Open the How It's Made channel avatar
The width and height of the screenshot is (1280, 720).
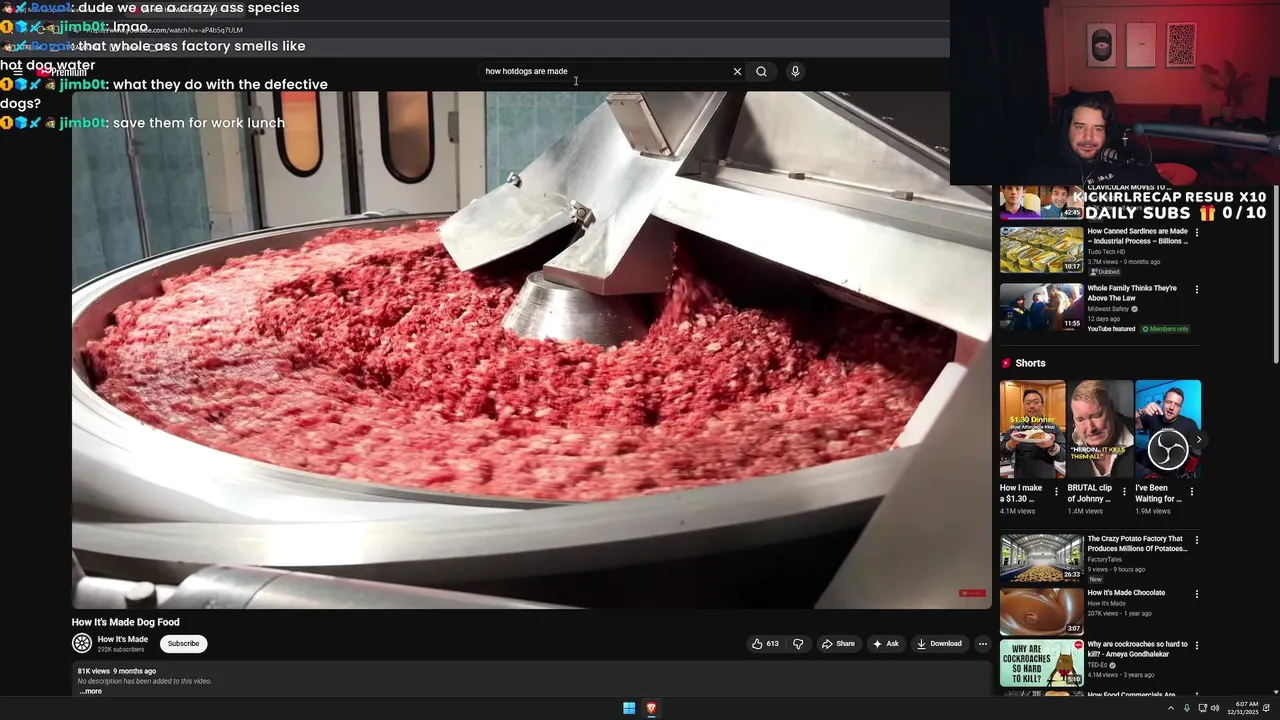pos(82,644)
